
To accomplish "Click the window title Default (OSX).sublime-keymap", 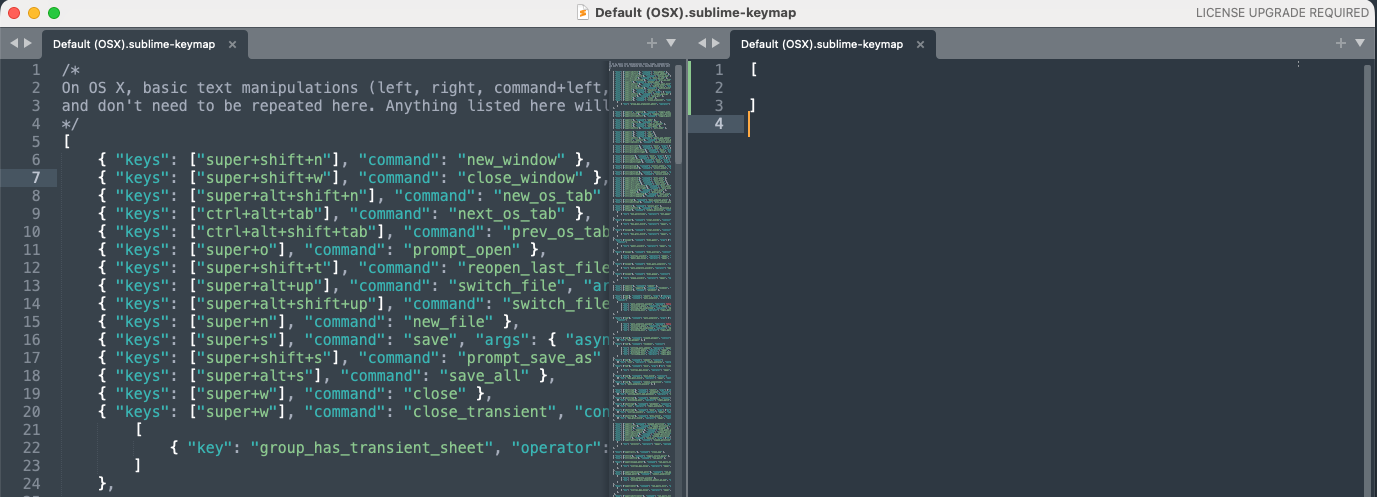I will click(x=695, y=13).
